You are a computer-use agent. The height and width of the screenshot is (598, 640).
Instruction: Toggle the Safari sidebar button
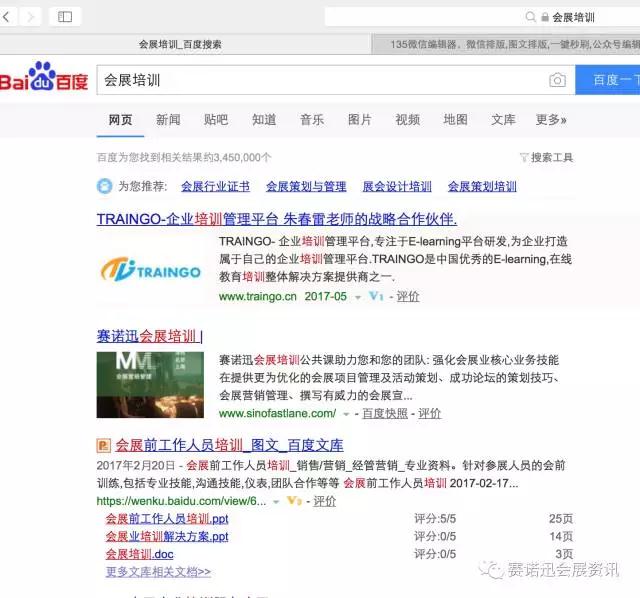click(65, 17)
